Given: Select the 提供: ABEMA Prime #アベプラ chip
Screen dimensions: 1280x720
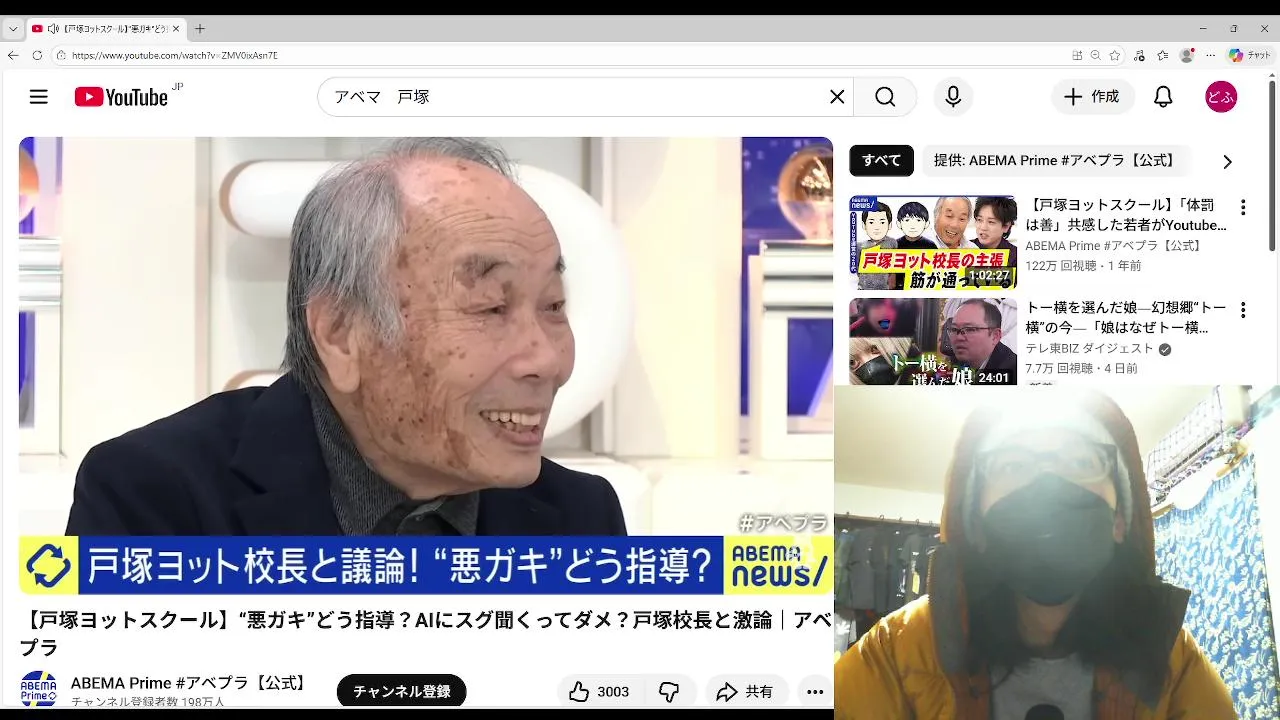Looking at the screenshot, I should click(x=1054, y=160).
